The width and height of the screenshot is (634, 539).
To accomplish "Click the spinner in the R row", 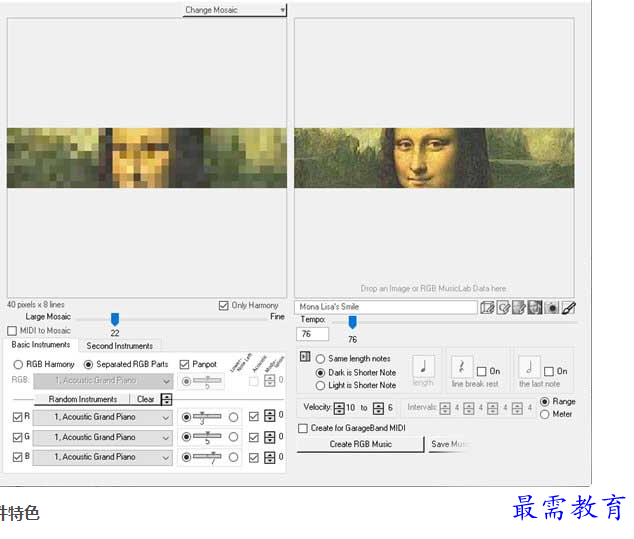I will 270,416.
